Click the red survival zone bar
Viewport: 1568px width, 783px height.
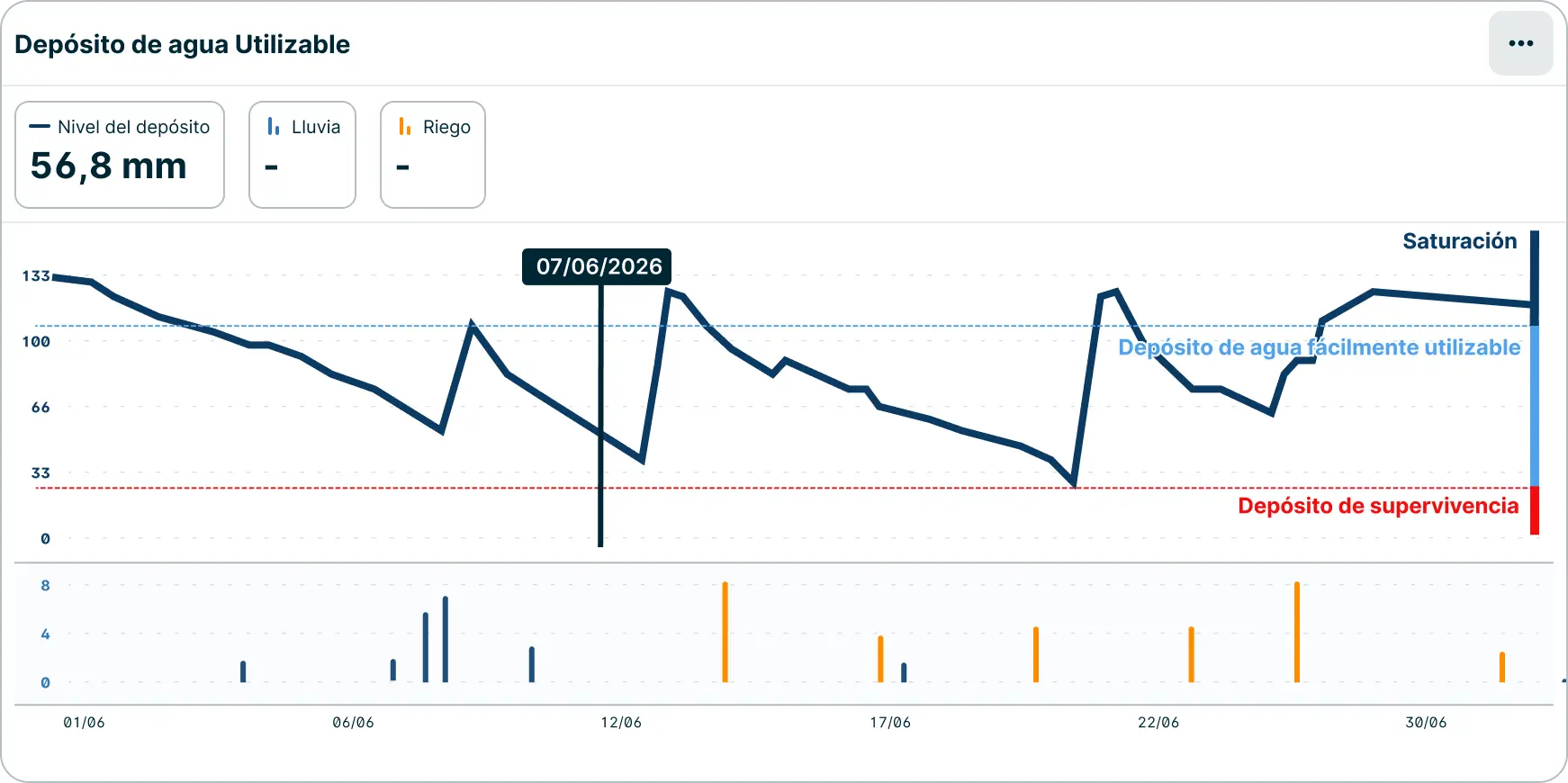(1535, 510)
